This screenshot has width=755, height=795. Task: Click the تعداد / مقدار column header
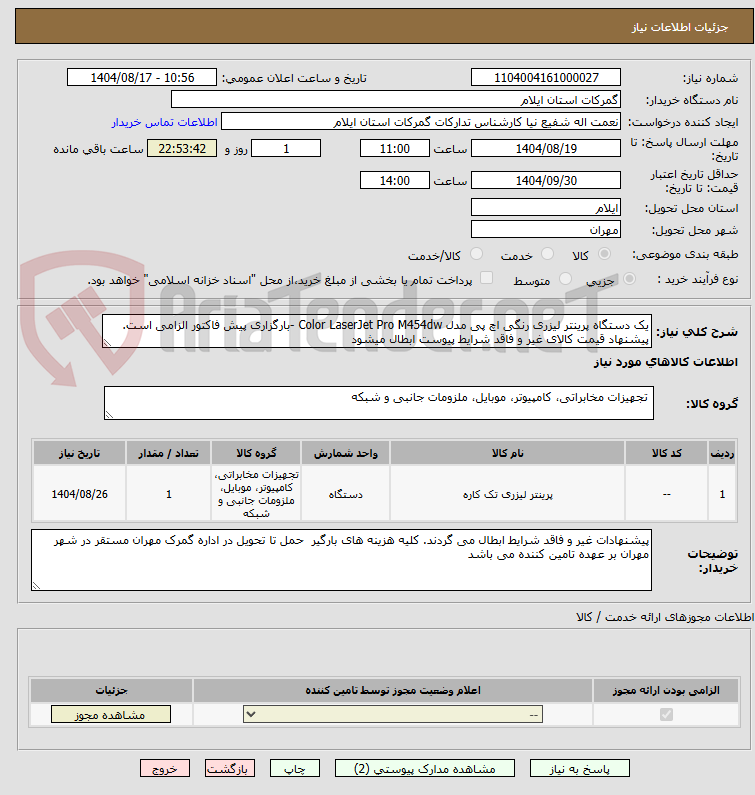(168, 453)
